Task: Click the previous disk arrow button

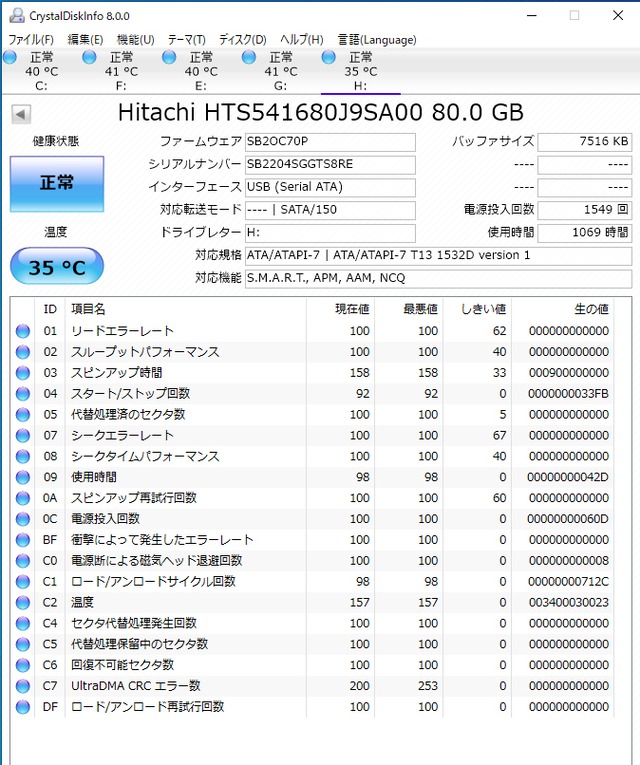Action: (x=21, y=114)
